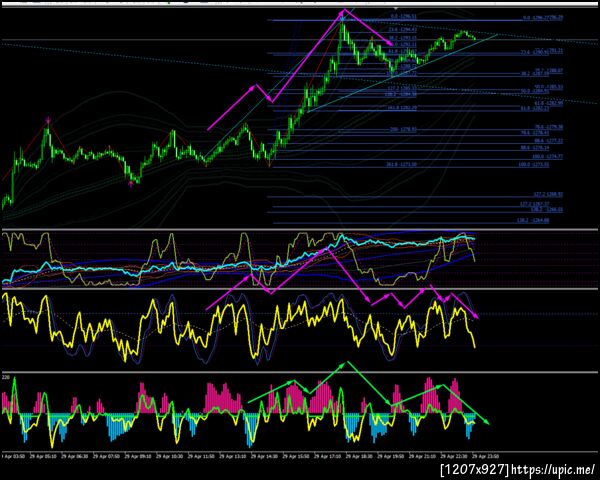Image resolution: width=600 pixels, height=480 pixels.
Task: Click the "29 Apr 14:30" time axis label
Action: coord(265,456)
